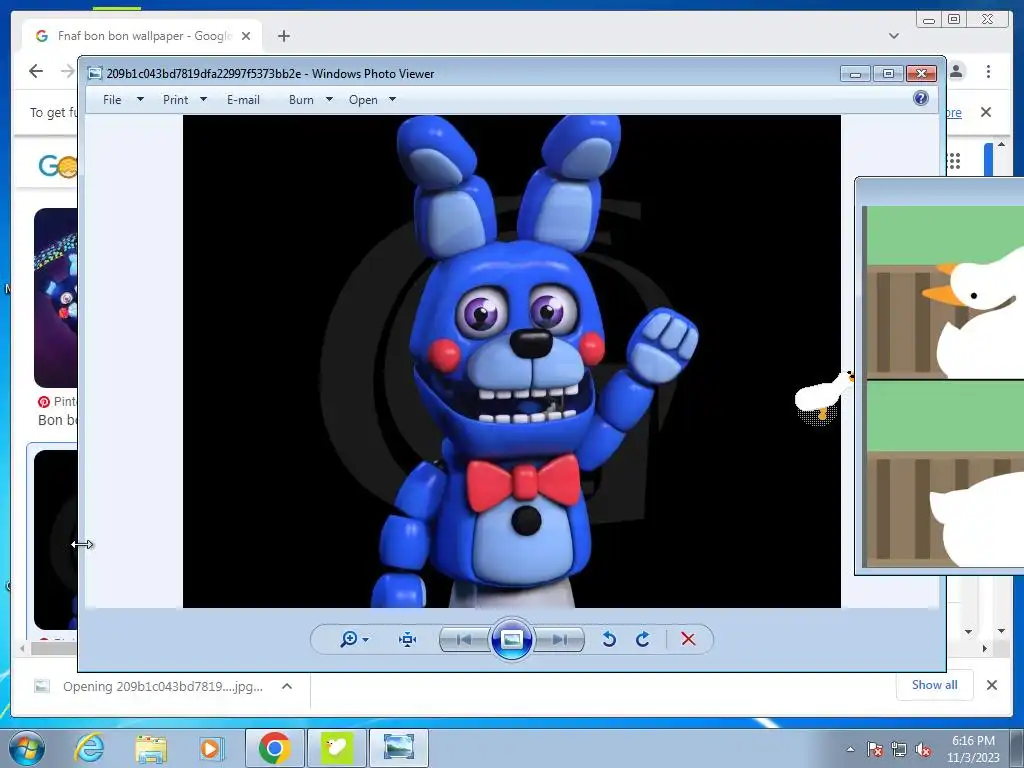Viewport: 1024px width, 768px height.
Task: Open Chrome tab search chevron
Action: click(x=894, y=36)
